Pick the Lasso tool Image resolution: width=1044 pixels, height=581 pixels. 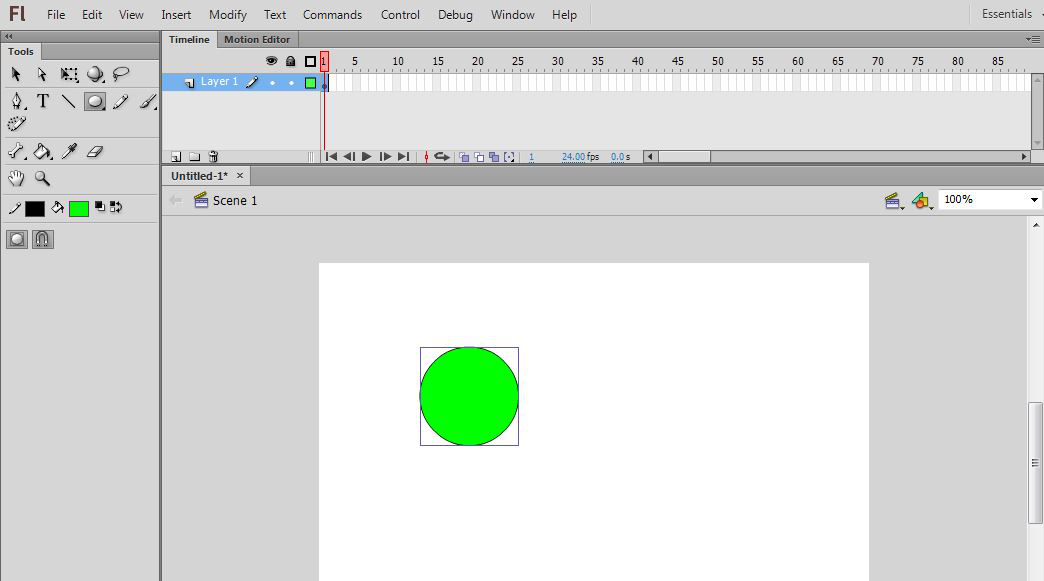click(x=121, y=74)
